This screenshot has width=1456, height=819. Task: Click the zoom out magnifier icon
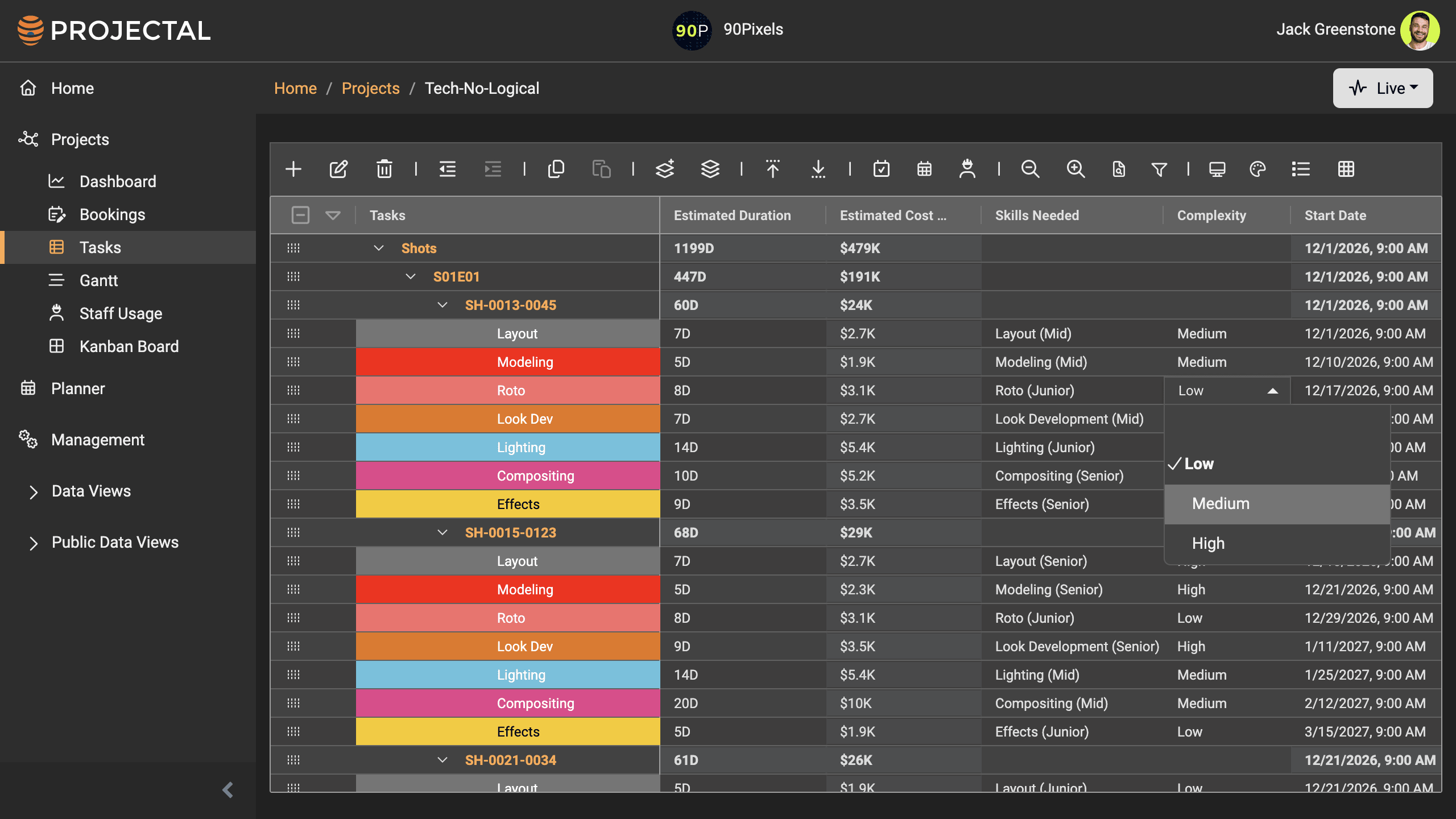point(1030,169)
